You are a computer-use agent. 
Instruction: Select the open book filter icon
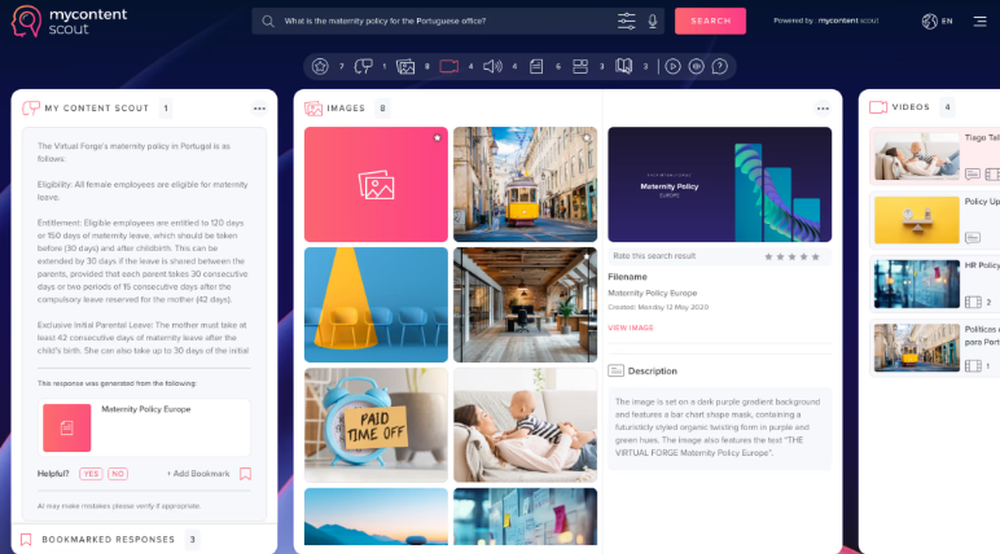click(x=624, y=66)
